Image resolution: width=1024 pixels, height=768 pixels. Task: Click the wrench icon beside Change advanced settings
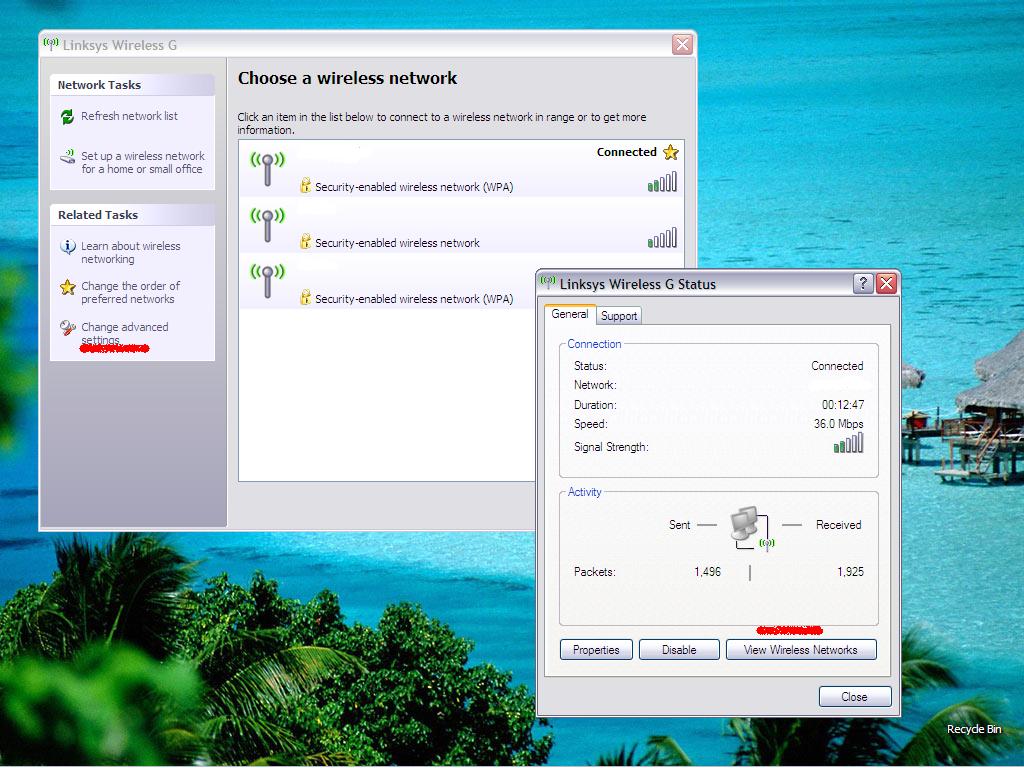pyautogui.click(x=67, y=327)
